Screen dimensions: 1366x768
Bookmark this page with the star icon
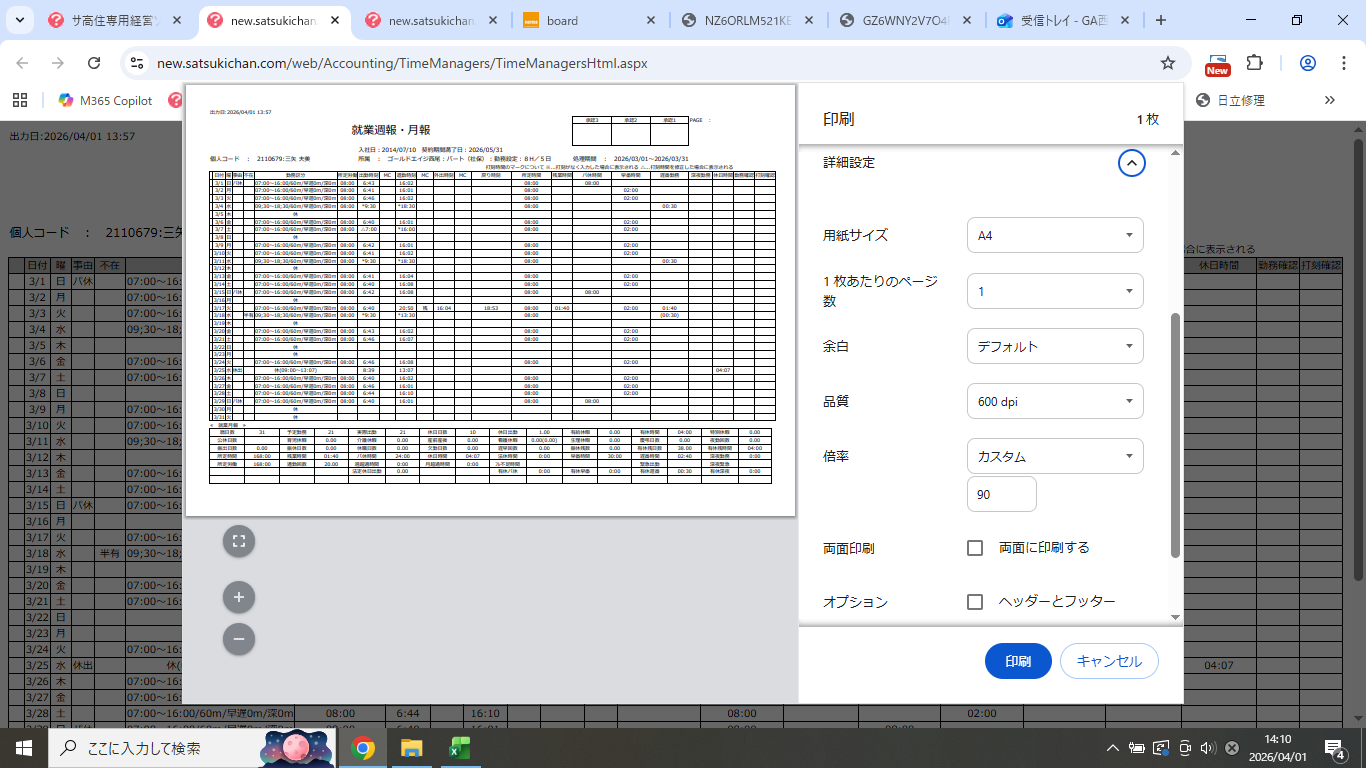[1167, 63]
